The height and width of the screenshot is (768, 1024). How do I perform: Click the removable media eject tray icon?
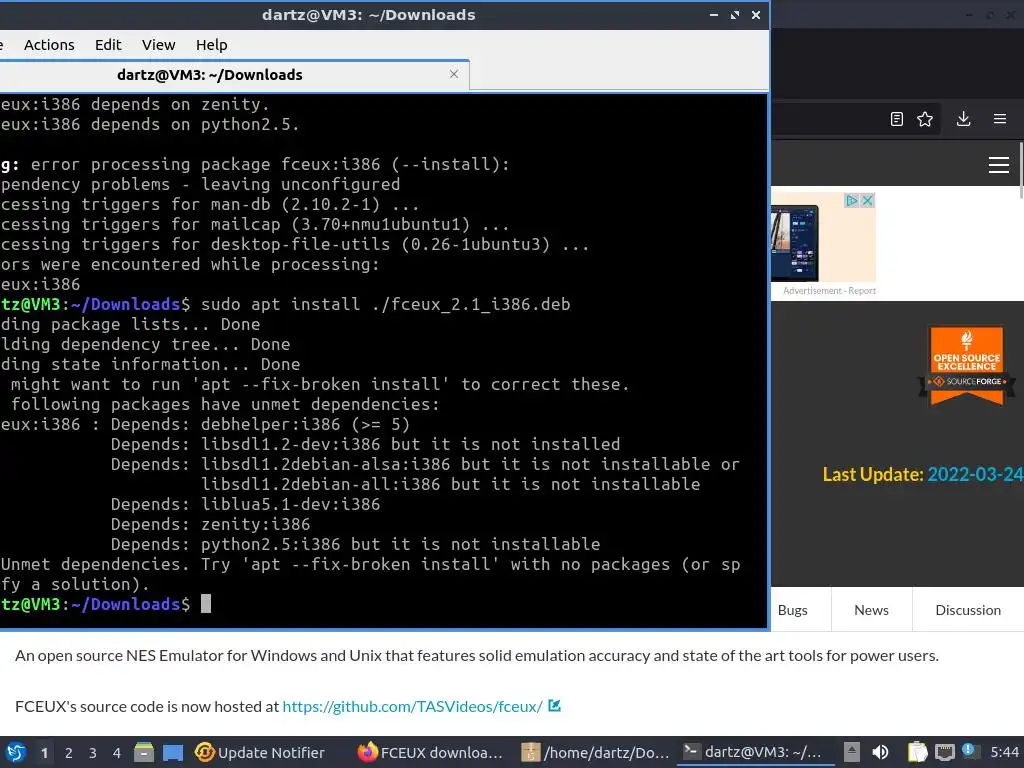852,752
